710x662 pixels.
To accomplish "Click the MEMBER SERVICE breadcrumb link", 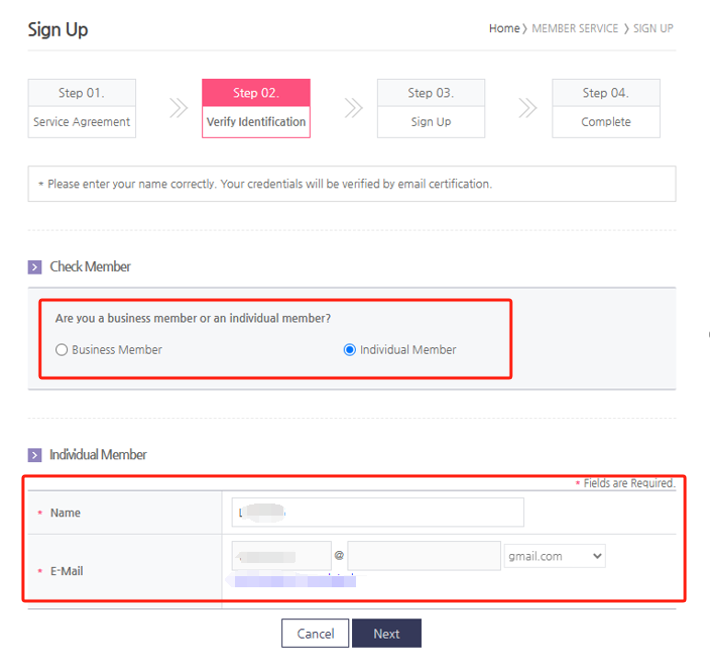I will (575, 29).
